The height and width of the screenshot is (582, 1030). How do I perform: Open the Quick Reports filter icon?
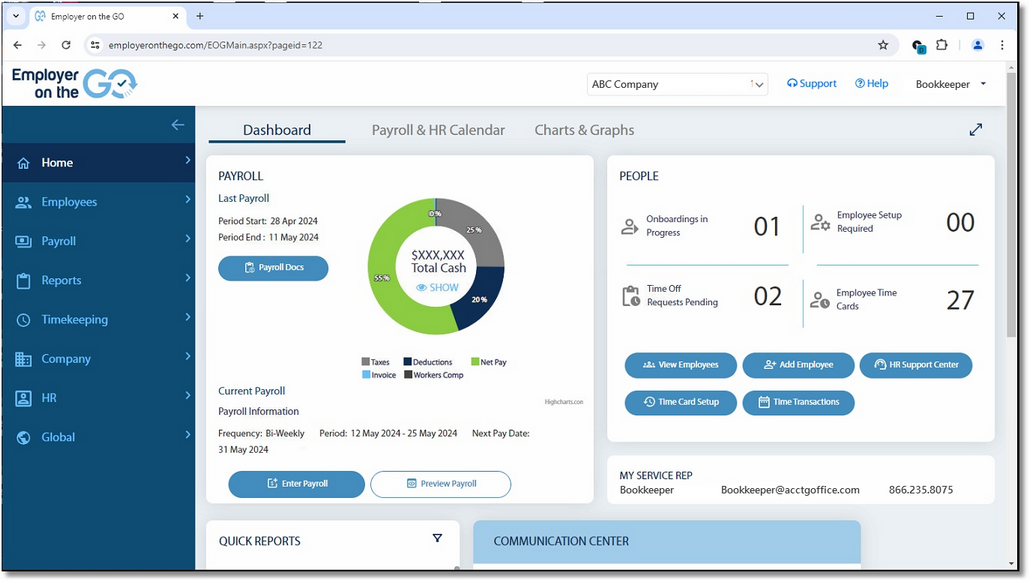coord(437,538)
